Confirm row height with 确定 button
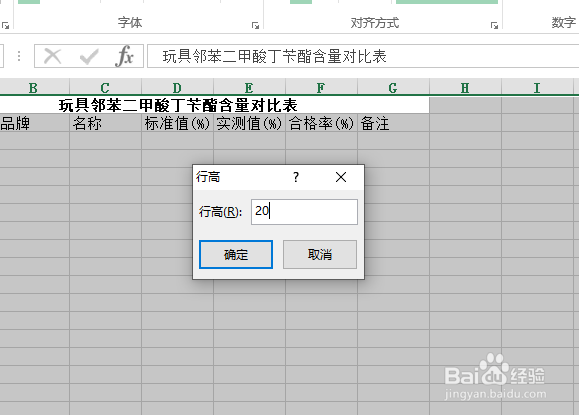Image resolution: width=579 pixels, height=415 pixels. (236, 254)
